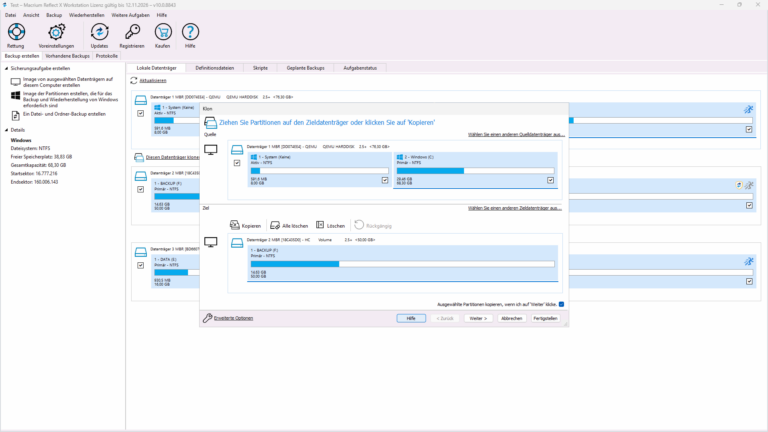Open the Definitionsdateien tab
The width and height of the screenshot is (768, 432).
(215, 68)
